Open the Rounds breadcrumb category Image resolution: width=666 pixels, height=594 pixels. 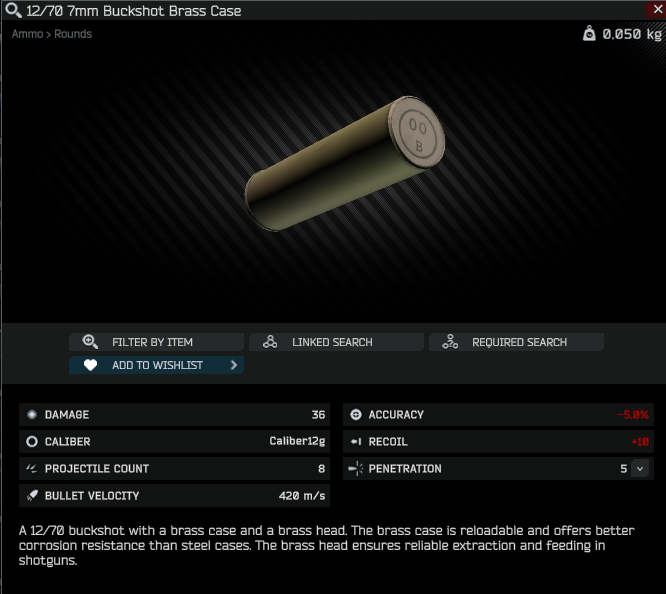coord(73,34)
